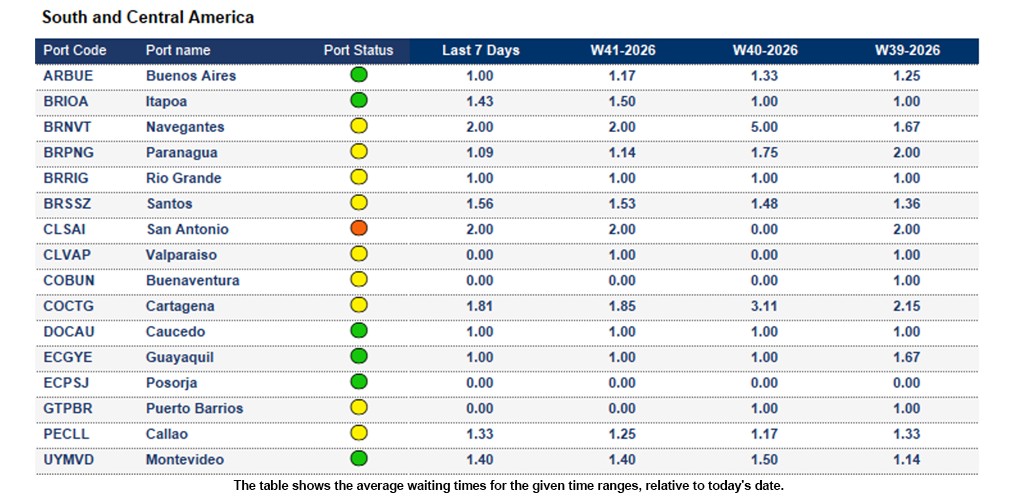Screen dimensions: 1017x500
Task: Click the Port Code column header
Action: 75,51
